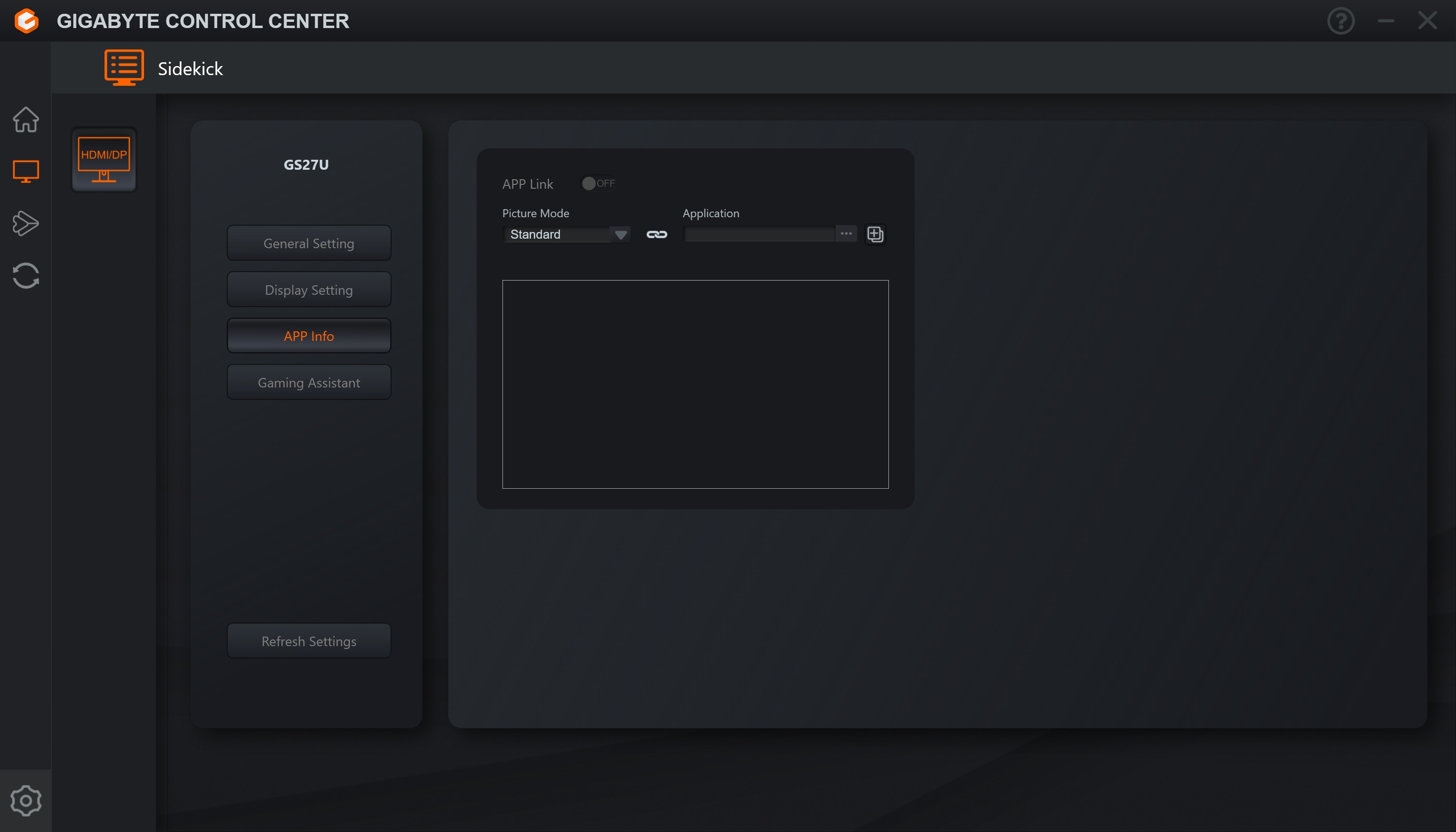Close the Gigabyte Control Center window
Image resolution: width=1456 pixels, height=832 pixels.
click(x=1427, y=20)
